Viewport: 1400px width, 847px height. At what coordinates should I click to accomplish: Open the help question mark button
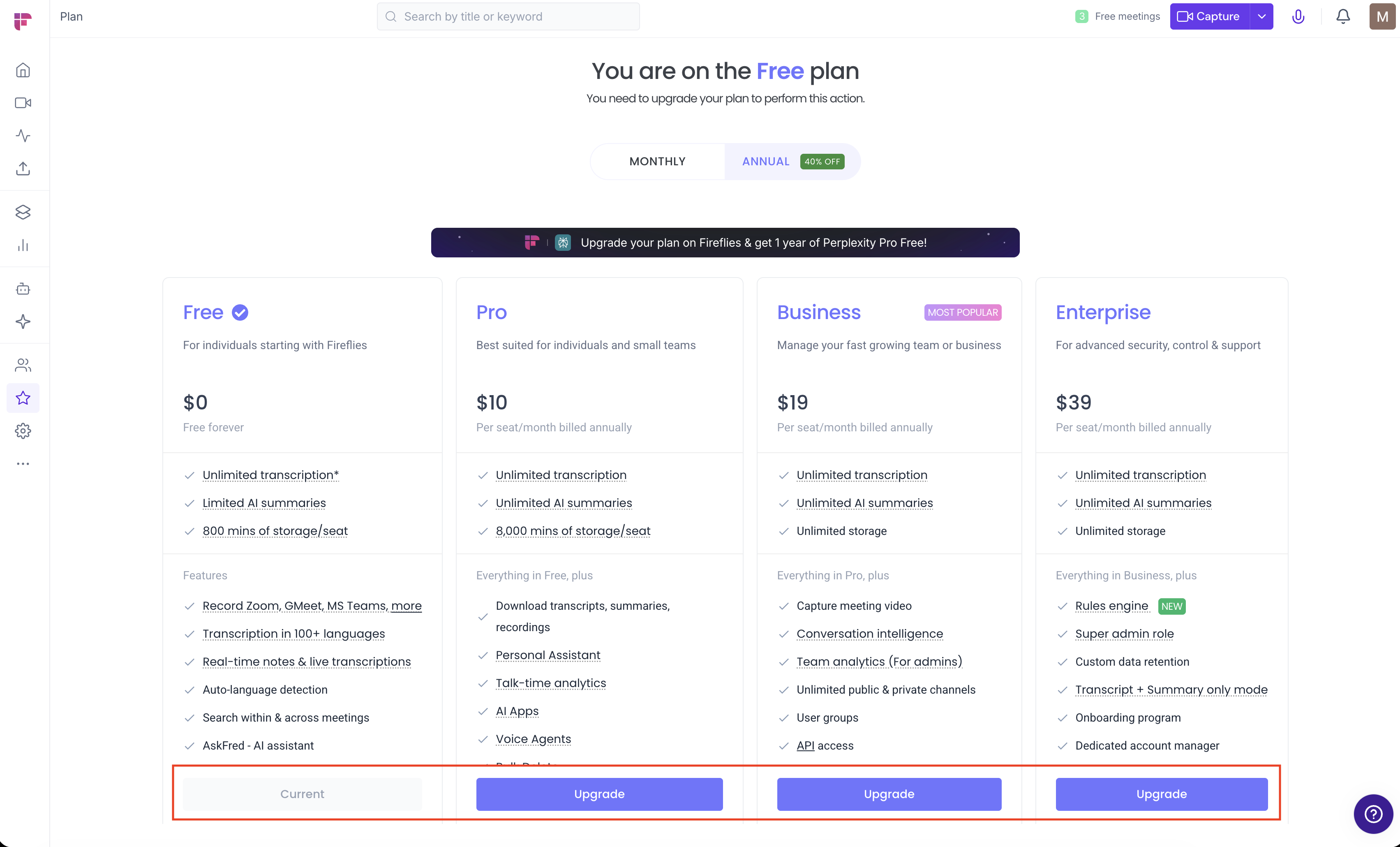[x=1373, y=813]
